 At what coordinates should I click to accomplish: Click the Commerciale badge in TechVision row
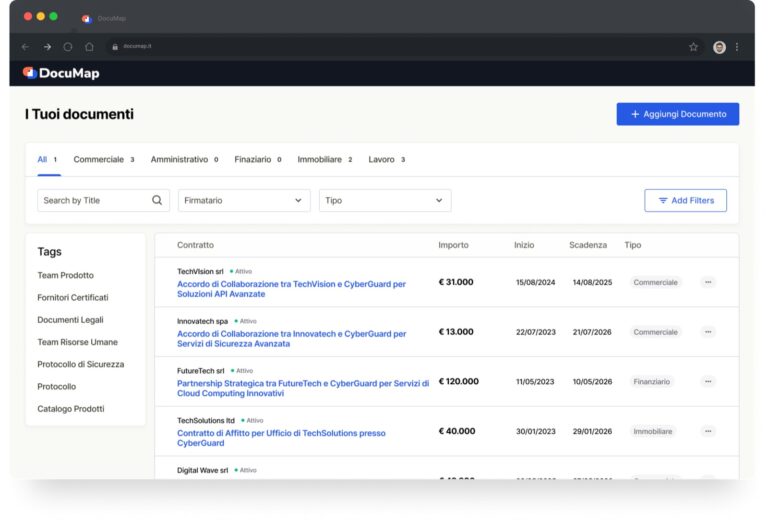click(x=655, y=282)
